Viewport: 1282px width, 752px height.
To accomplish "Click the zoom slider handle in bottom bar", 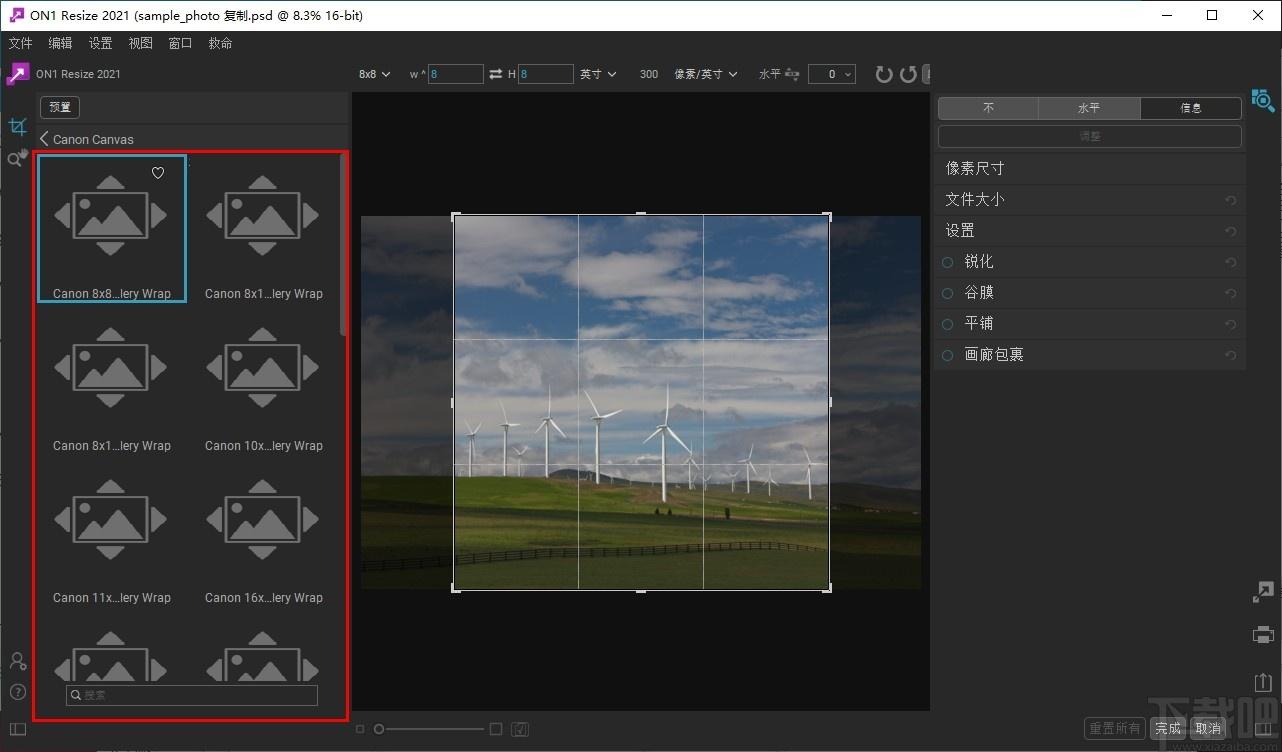I will click(379, 729).
